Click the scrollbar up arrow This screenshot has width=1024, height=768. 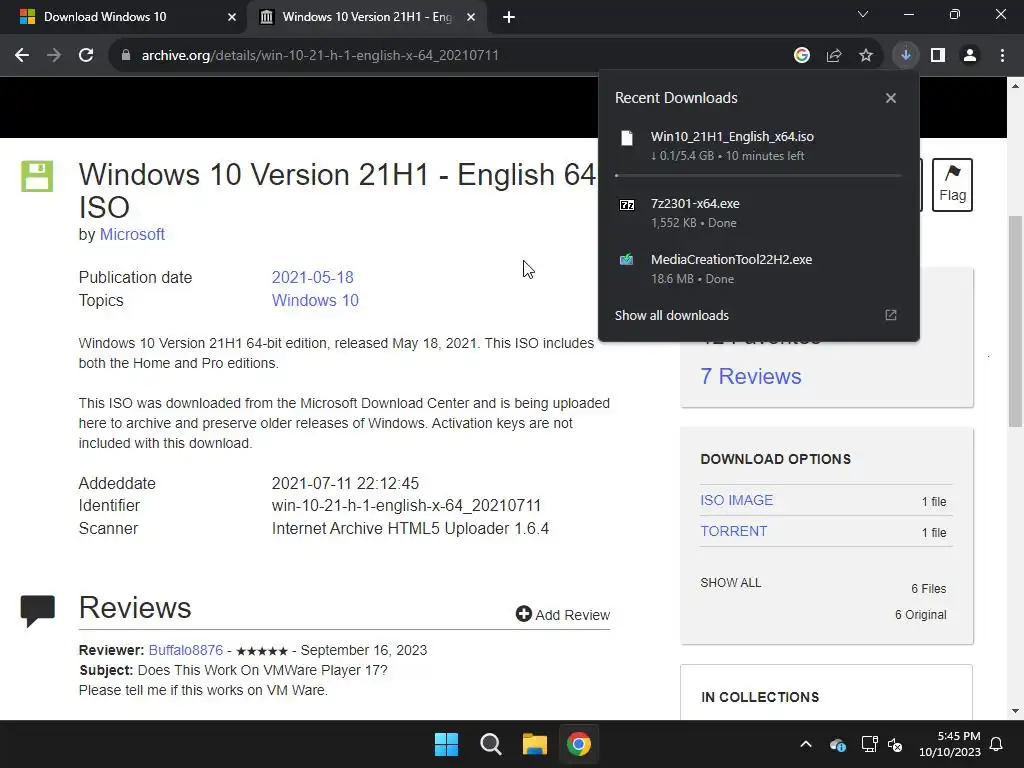(x=1015, y=86)
